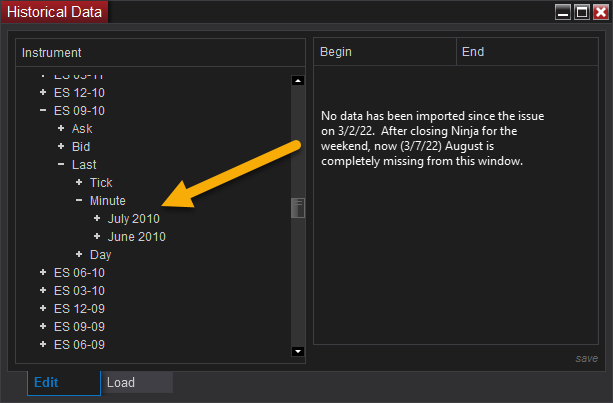Viewport: 613px width, 403px height.
Task: Expand the ES 03-10 instrument node
Action: [x=43, y=290]
